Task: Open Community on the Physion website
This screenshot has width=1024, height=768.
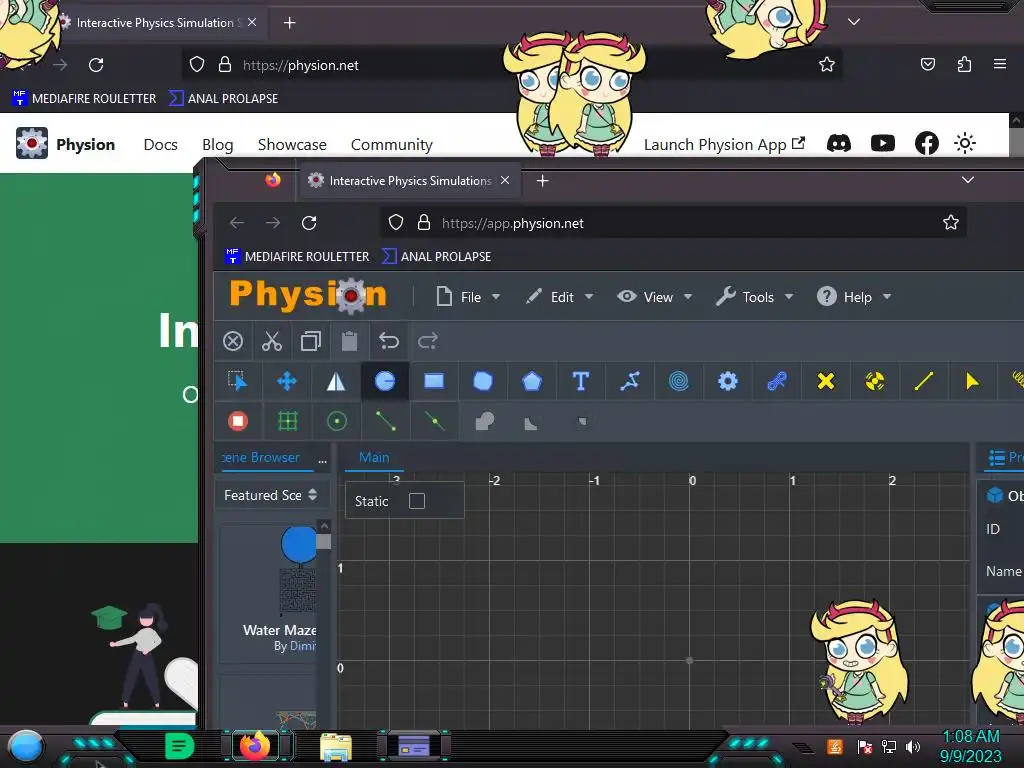Action: [392, 144]
